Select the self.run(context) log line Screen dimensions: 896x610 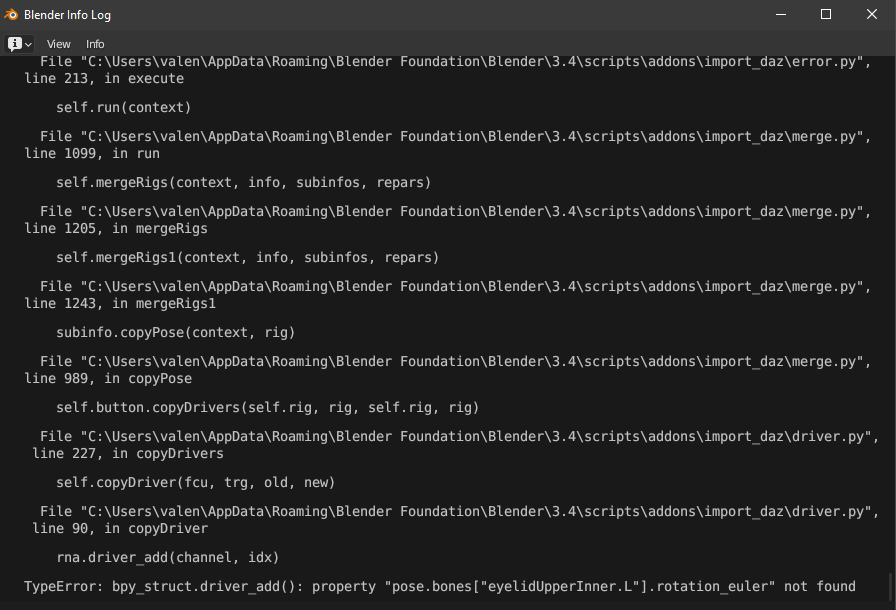pyautogui.click(x=123, y=107)
